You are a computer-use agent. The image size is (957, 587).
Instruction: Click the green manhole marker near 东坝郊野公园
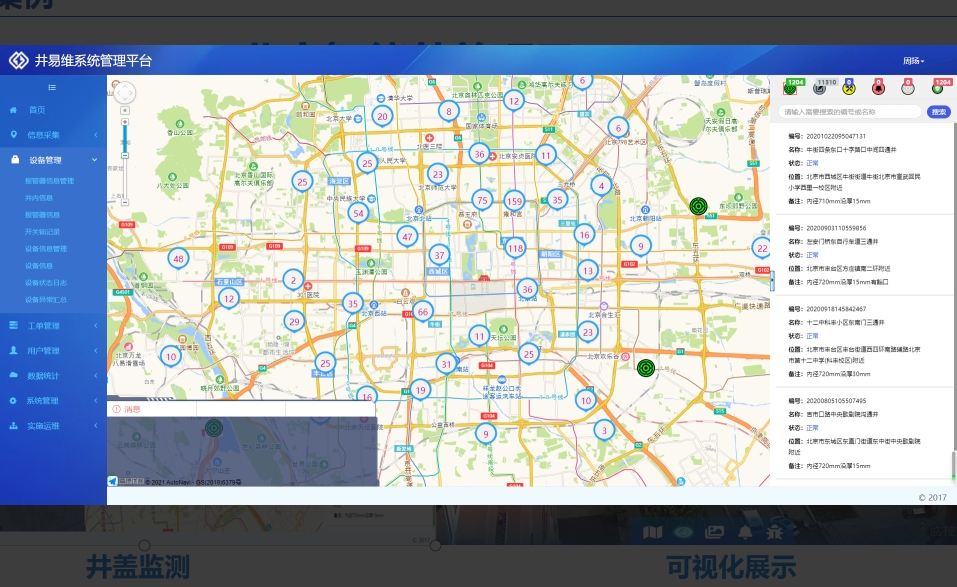coord(698,206)
